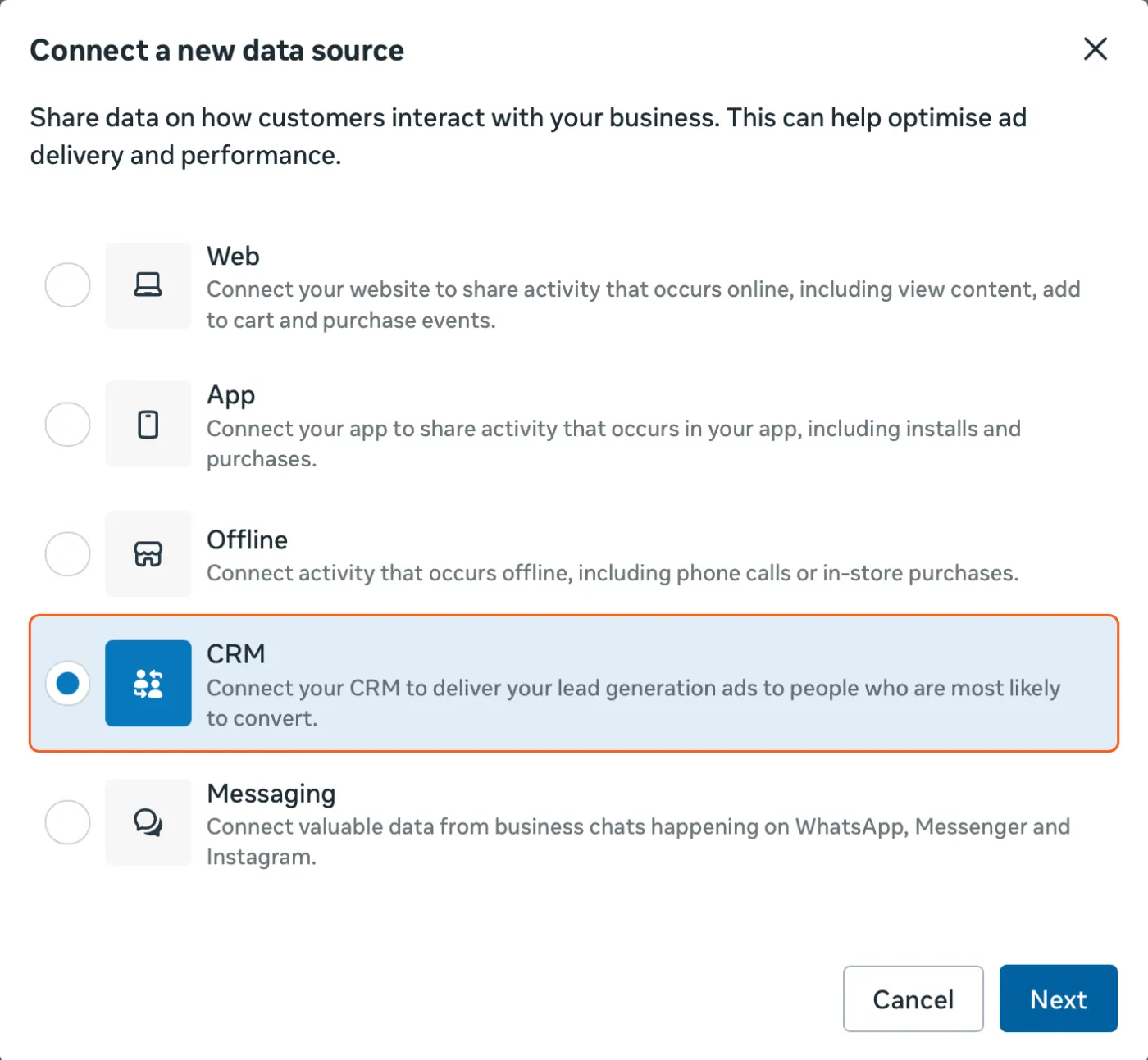Click the 'Connect valuable data from business chats' description

[638, 842]
